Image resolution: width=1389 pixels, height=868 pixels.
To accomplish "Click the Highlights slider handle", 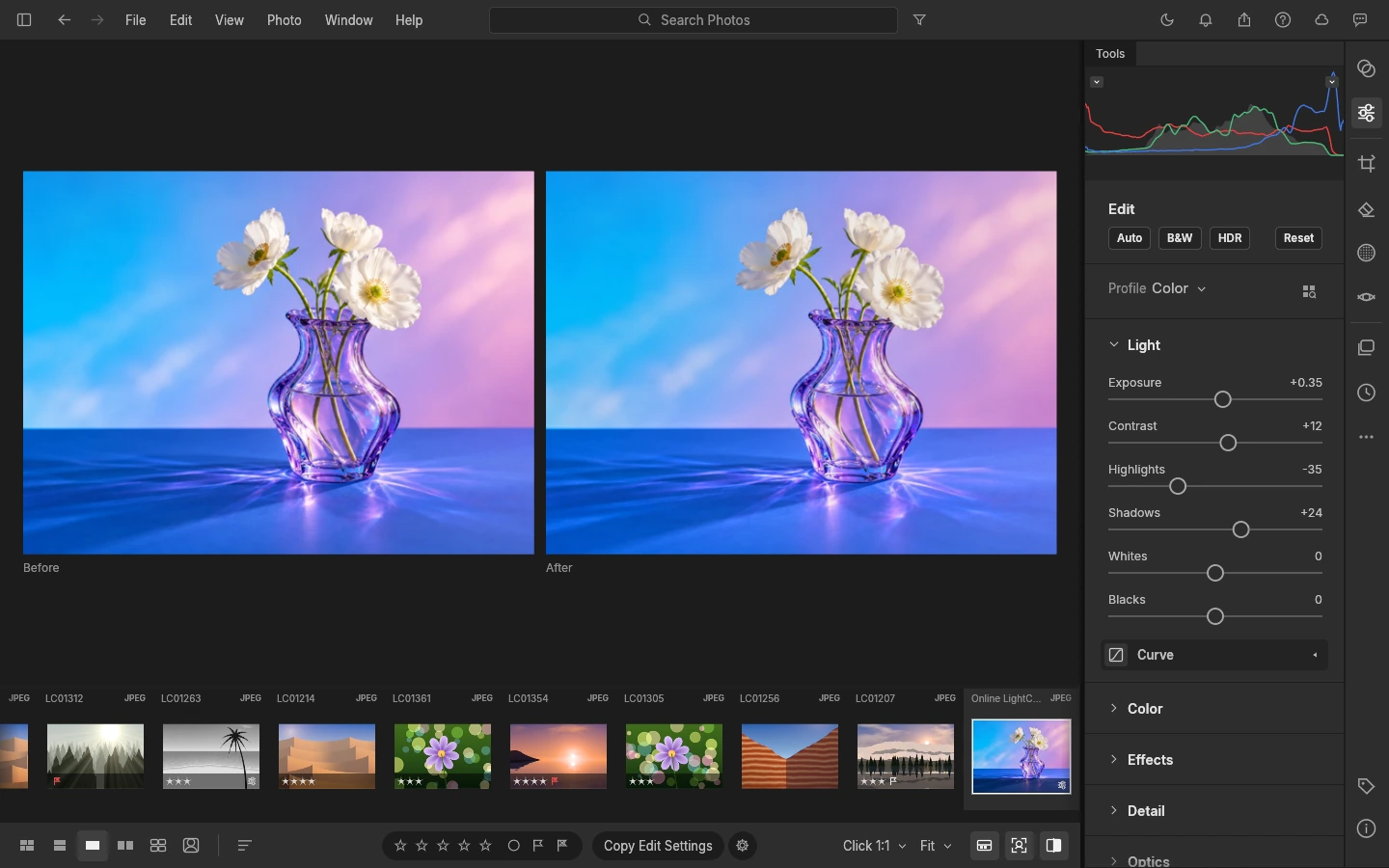I will point(1178,486).
